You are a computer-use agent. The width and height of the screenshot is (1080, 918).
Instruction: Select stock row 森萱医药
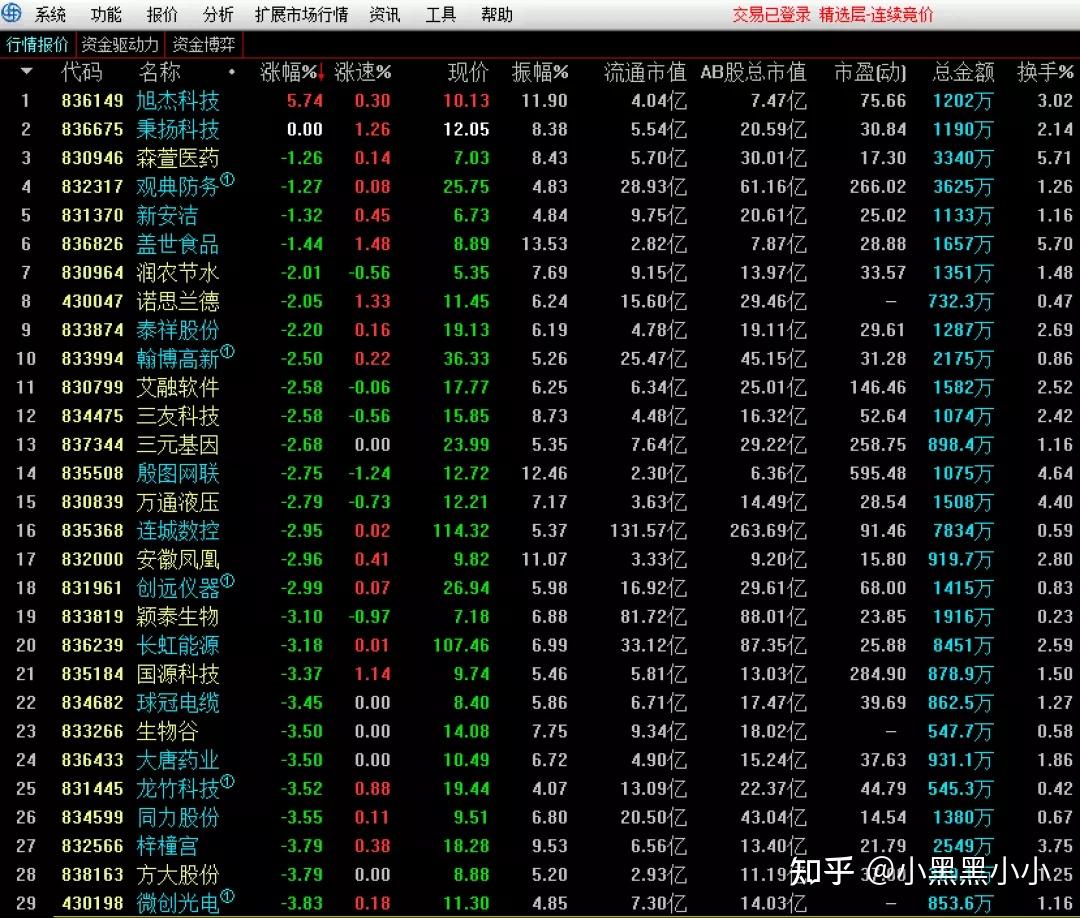540,158
